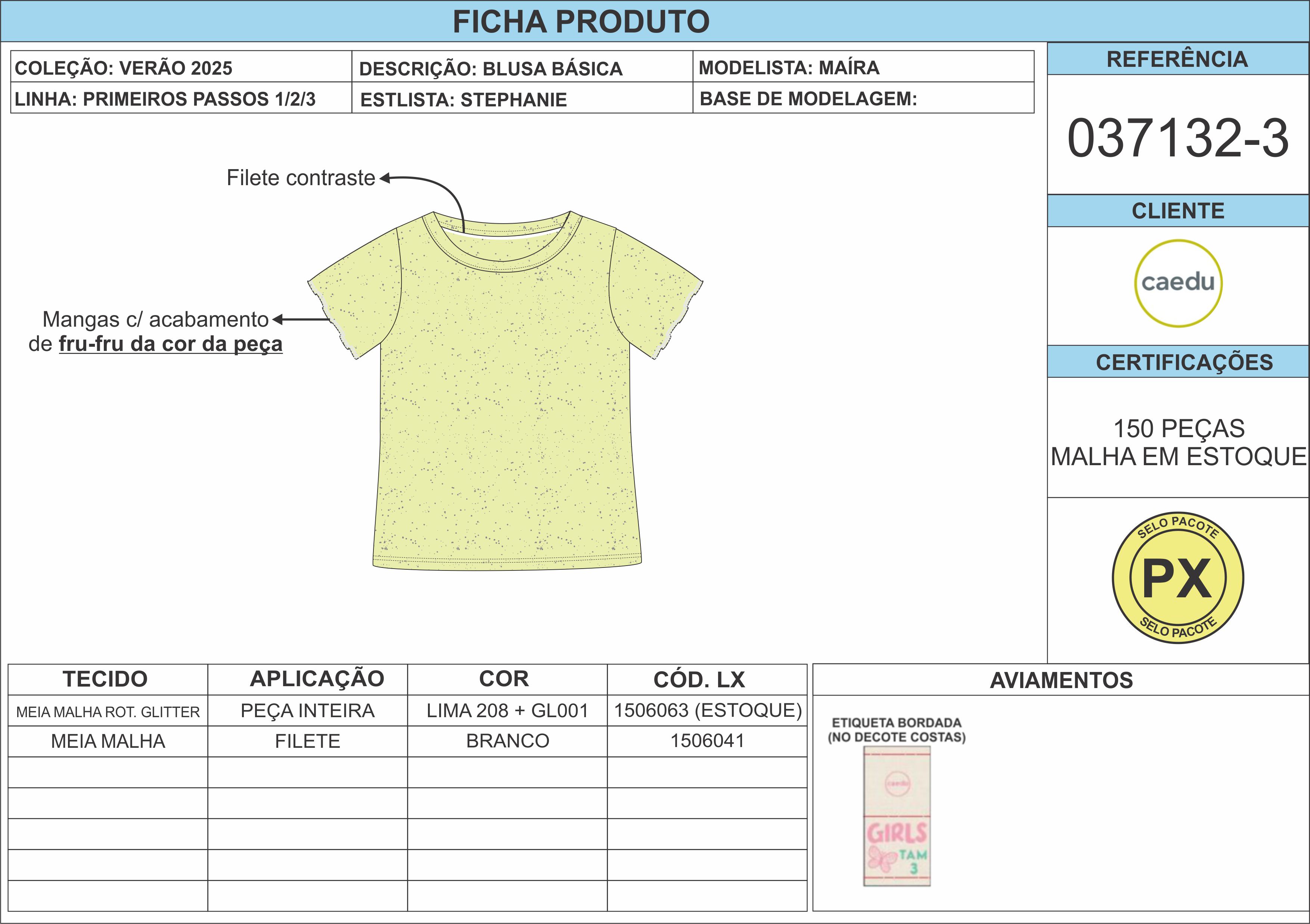Click the APLICAÇÃO column header
The width and height of the screenshot is (1310, 924).
click(317, 679)
